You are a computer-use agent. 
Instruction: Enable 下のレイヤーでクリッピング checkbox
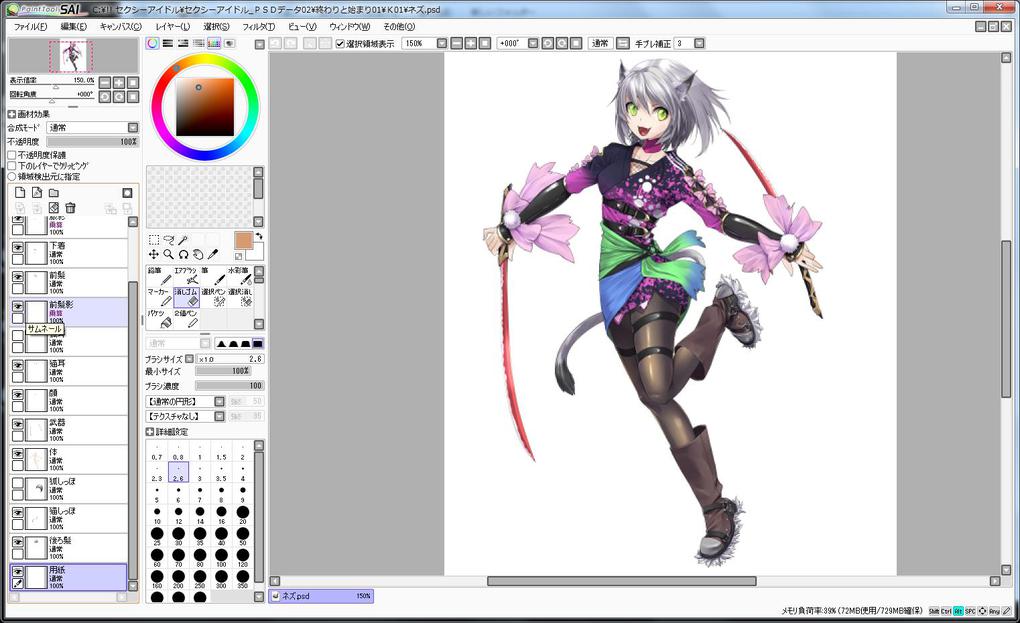[x=12, y=166]
